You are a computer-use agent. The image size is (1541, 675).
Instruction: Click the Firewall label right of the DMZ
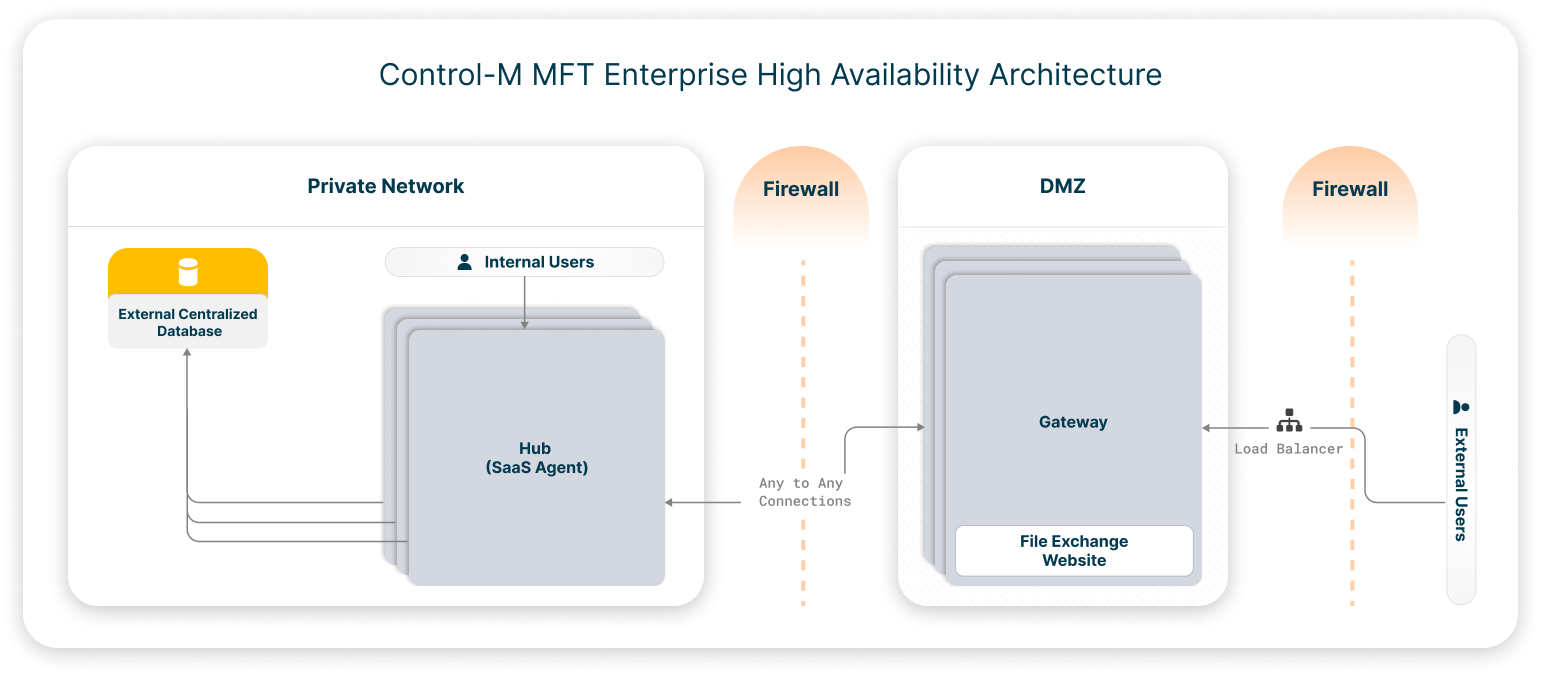point(1350,189)
